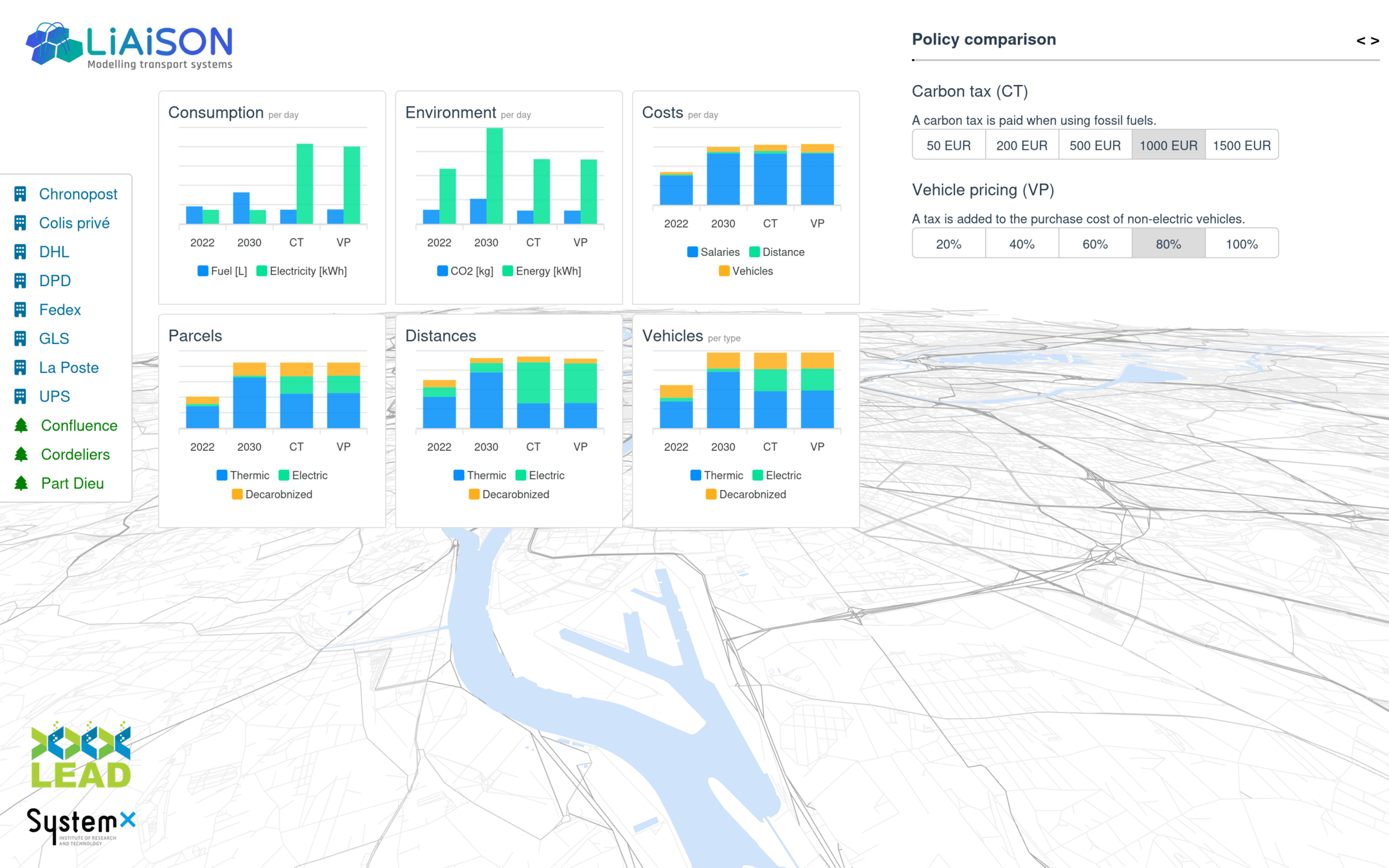
Task: Select the 50 EUR carbon tax option
Action: [949, 145]
